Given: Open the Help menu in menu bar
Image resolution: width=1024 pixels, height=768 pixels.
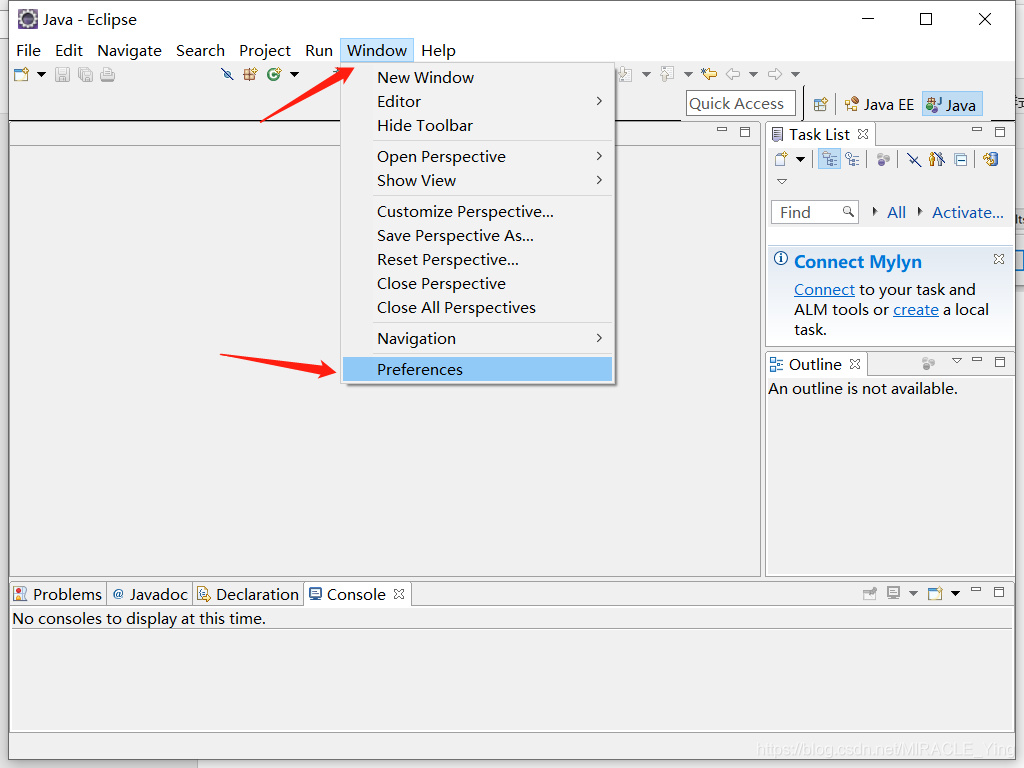Looking at the screenshot, I should tap(438, 50).
